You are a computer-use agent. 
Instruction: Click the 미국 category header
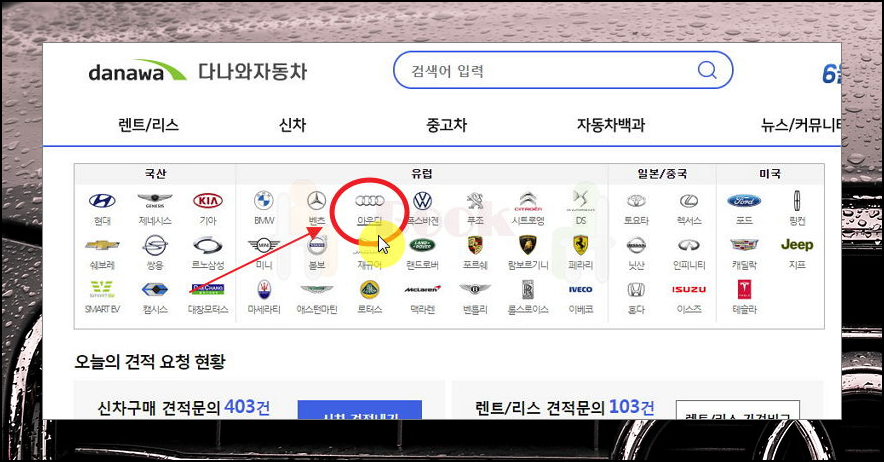(770, 174)
